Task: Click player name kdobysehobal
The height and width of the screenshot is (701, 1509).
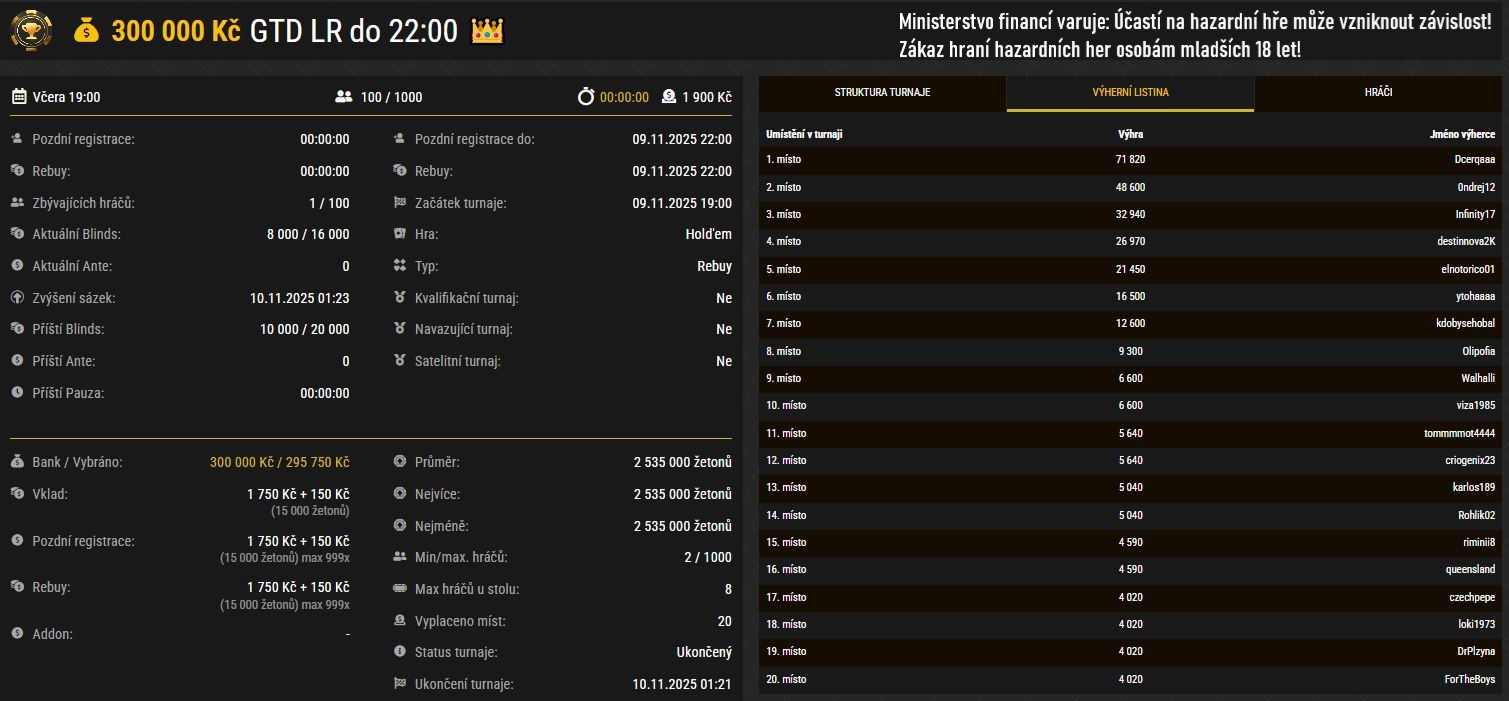Action: tap(1465, 323)
